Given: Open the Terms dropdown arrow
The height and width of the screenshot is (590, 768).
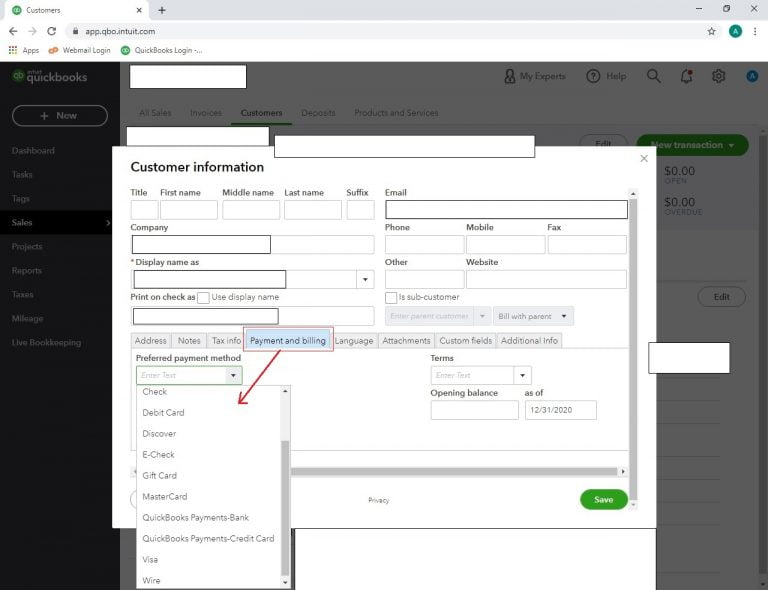Looking at the screenshot, I should [523, 376].
